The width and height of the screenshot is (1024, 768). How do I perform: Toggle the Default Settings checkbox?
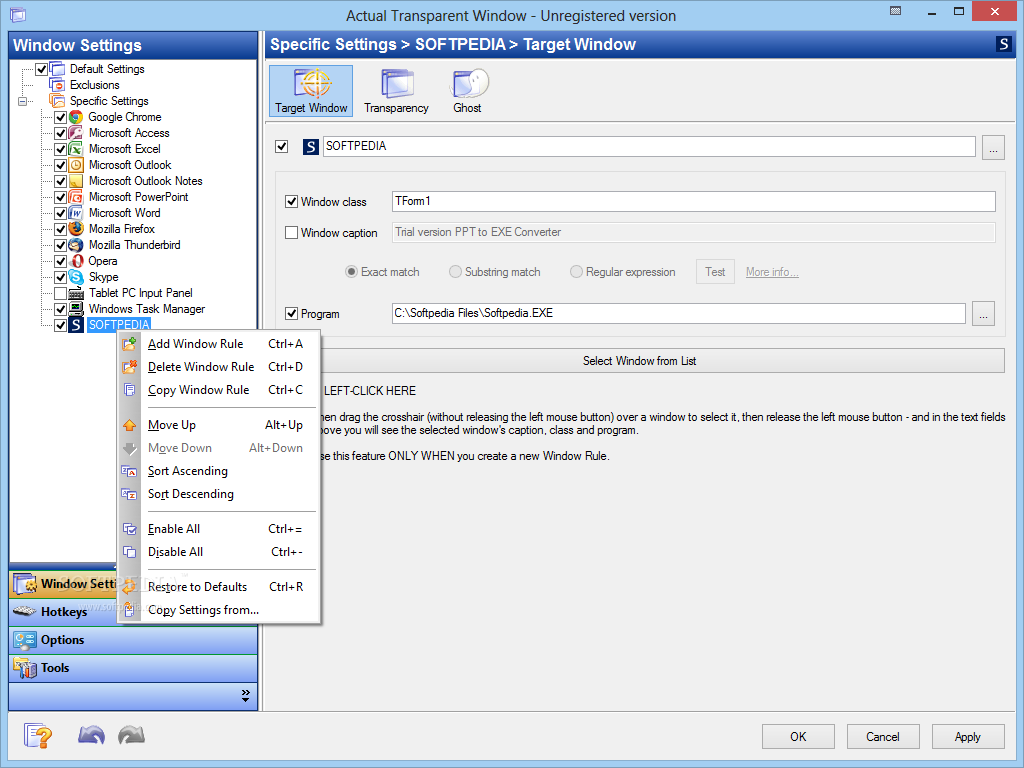[x=41, y=69]
